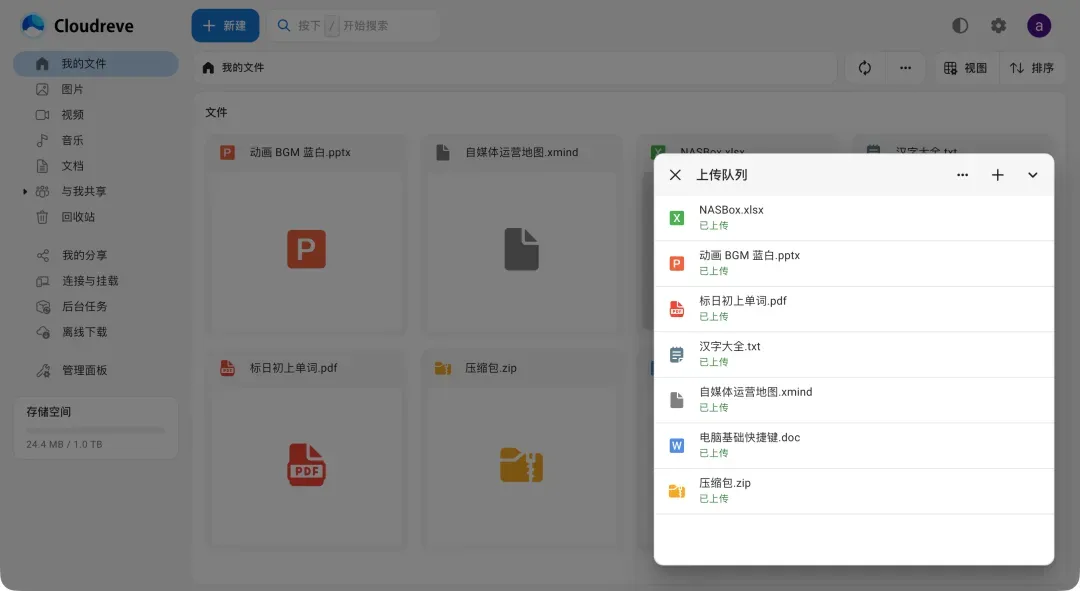
Task: Open the 视图 view options
Action: pyautogui.click(x=965, y=68)
